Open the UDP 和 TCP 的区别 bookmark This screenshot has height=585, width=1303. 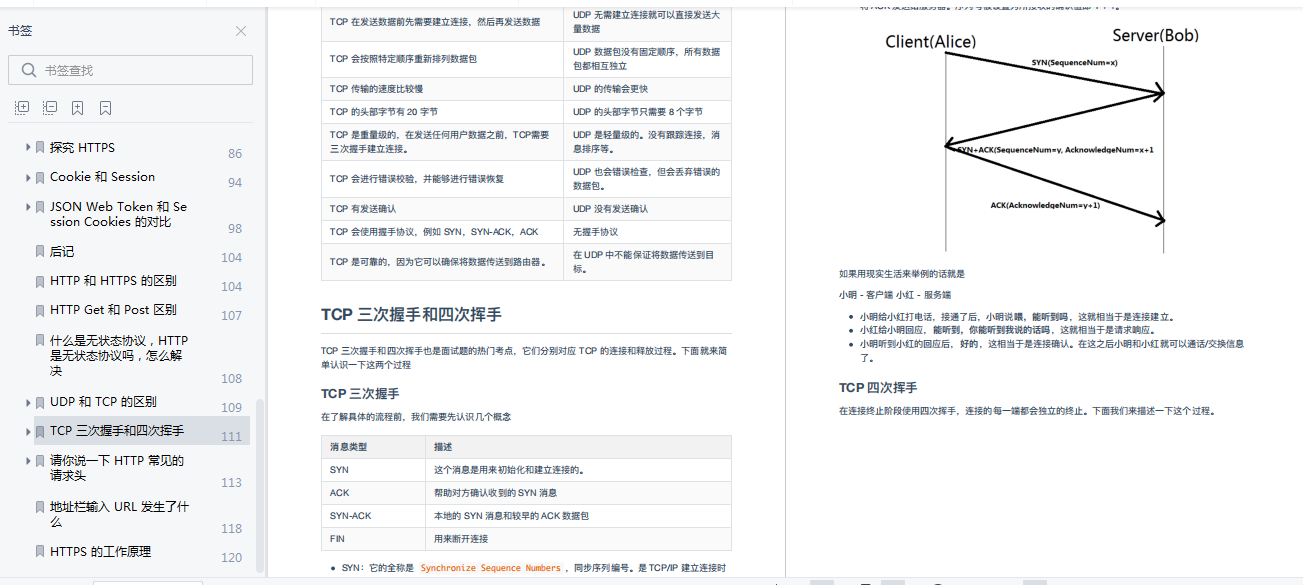tap(103, 402)
